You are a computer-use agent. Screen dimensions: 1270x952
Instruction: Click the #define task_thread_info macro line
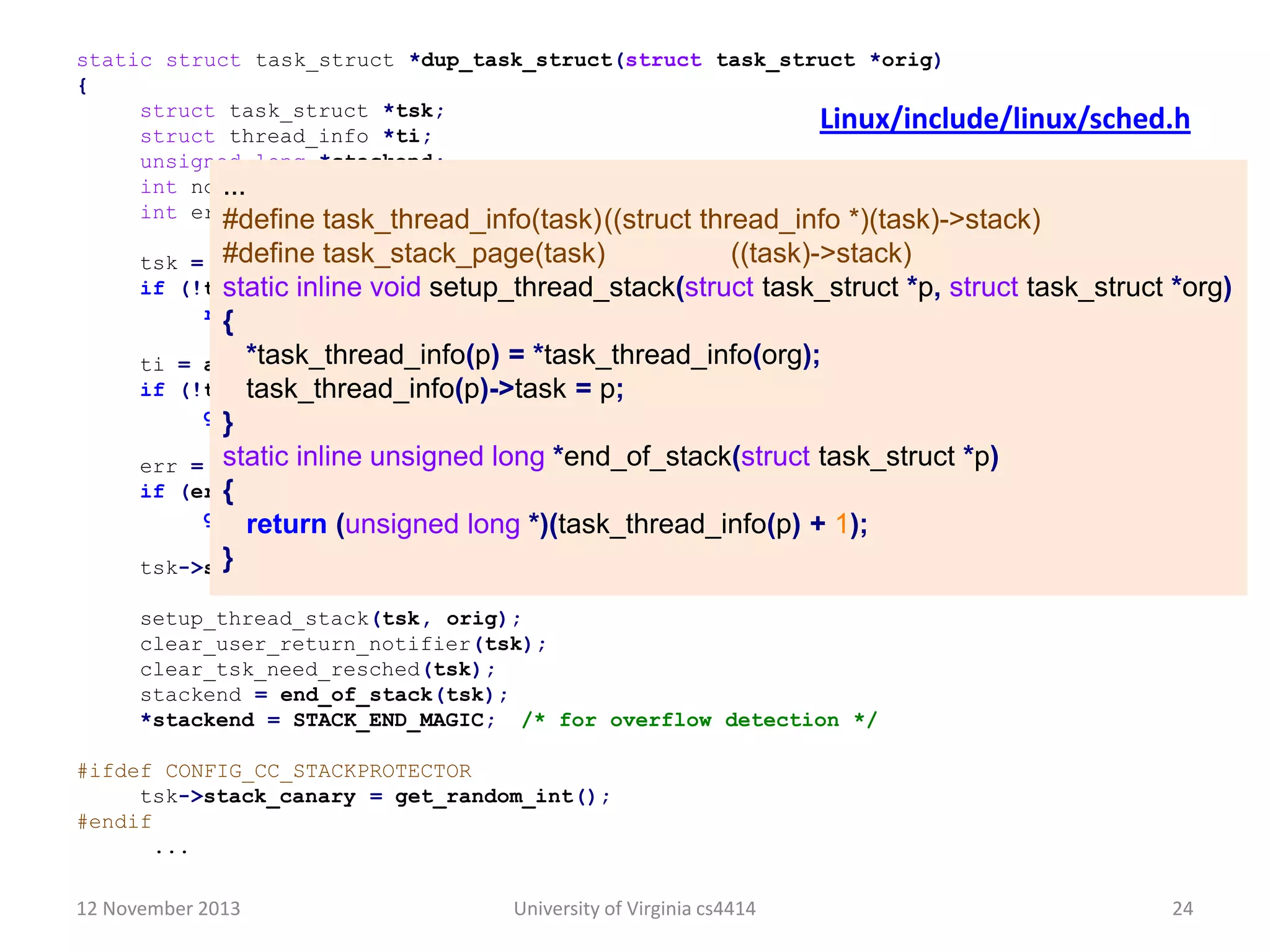click(631, 220)
